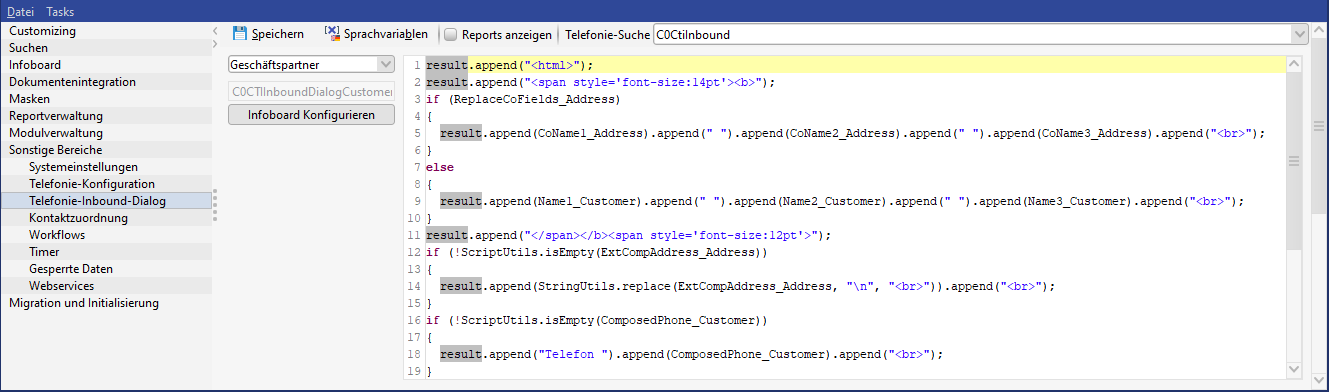1329x392 pixels.
Task: Select Customizing in the sidebar
Action: point(42,31)
